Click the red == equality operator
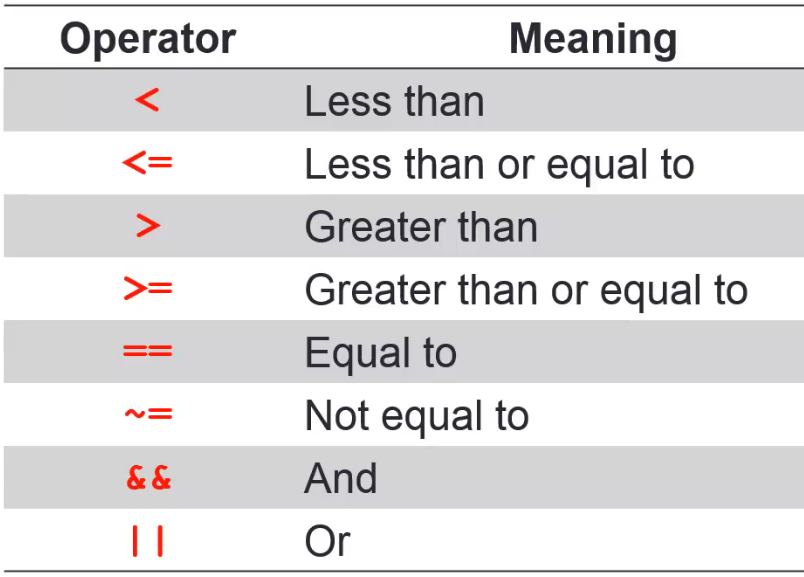This screenshot has width=804, height=577. coord(148,353)
